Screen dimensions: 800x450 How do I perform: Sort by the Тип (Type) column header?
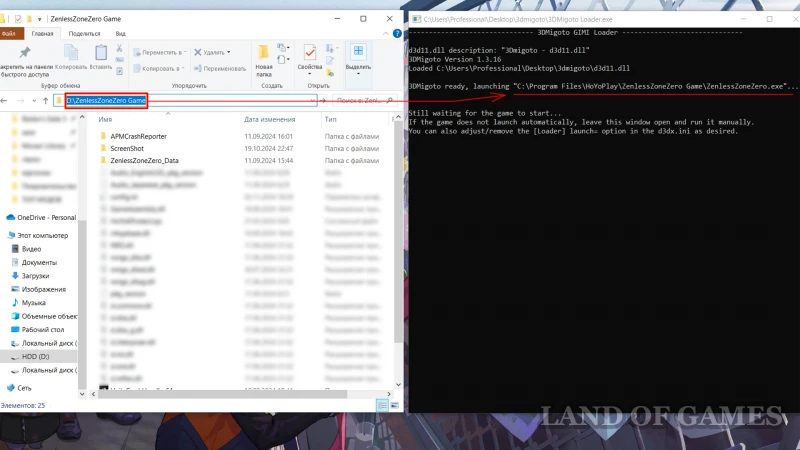point(330,119)
